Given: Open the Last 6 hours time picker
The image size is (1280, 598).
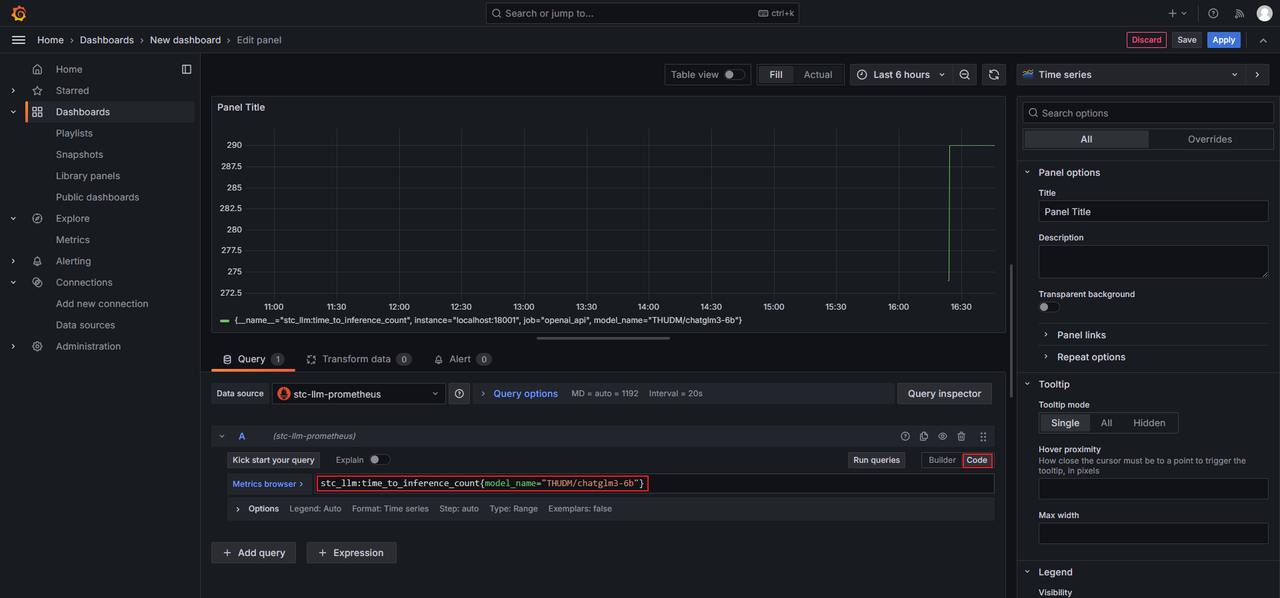Looking at the screenshot, I should 899,75.
